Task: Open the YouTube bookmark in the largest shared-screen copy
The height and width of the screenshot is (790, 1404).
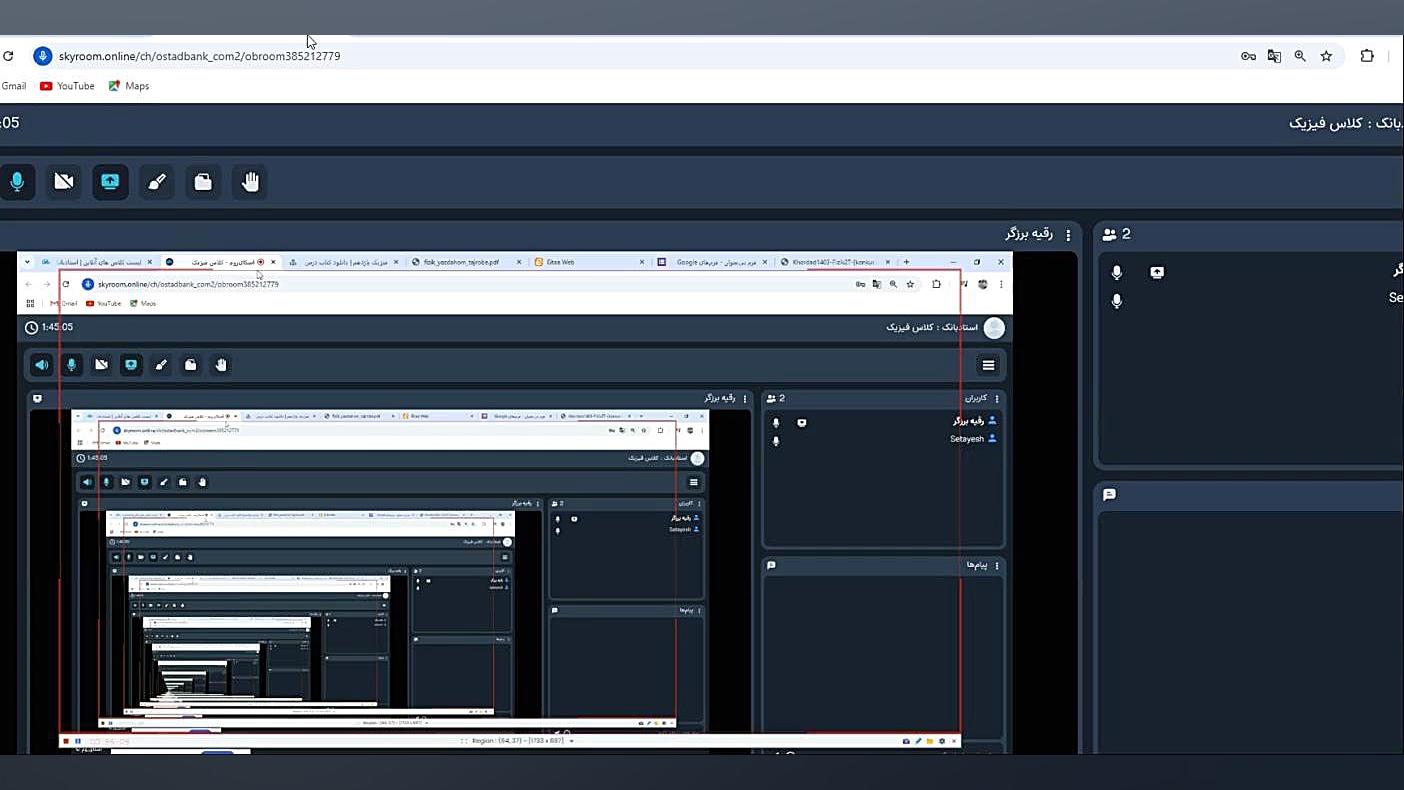Action: (103, 304)
